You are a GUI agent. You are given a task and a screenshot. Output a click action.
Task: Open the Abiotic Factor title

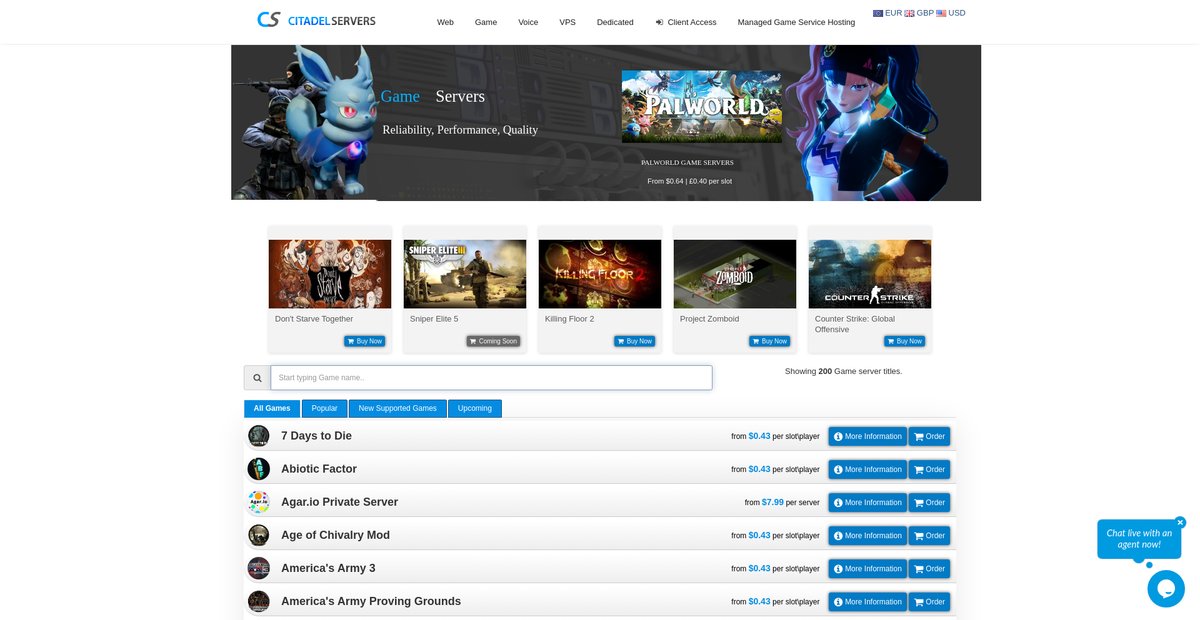319,469
